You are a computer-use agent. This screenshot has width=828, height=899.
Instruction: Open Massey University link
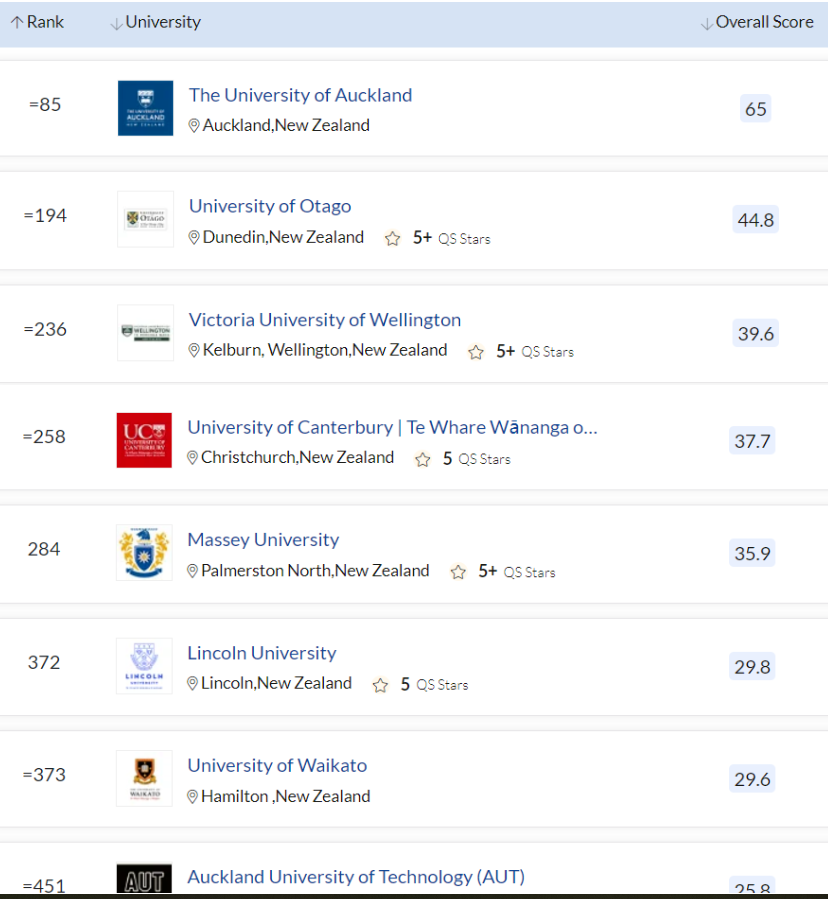click(263, 540)
